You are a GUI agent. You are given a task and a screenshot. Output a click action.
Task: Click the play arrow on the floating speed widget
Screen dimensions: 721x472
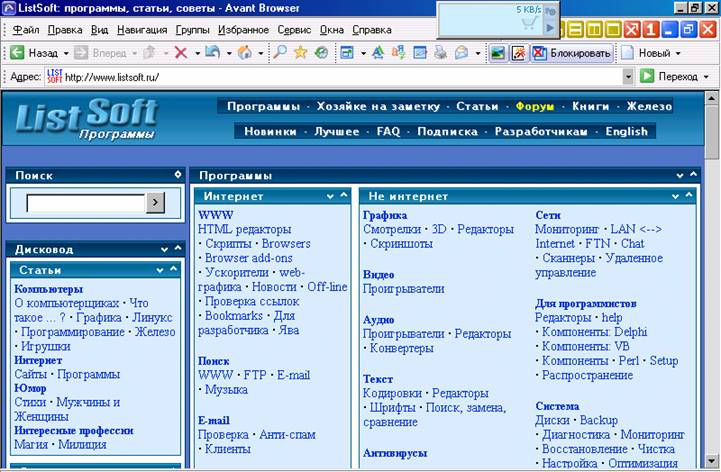coord(550,28)
